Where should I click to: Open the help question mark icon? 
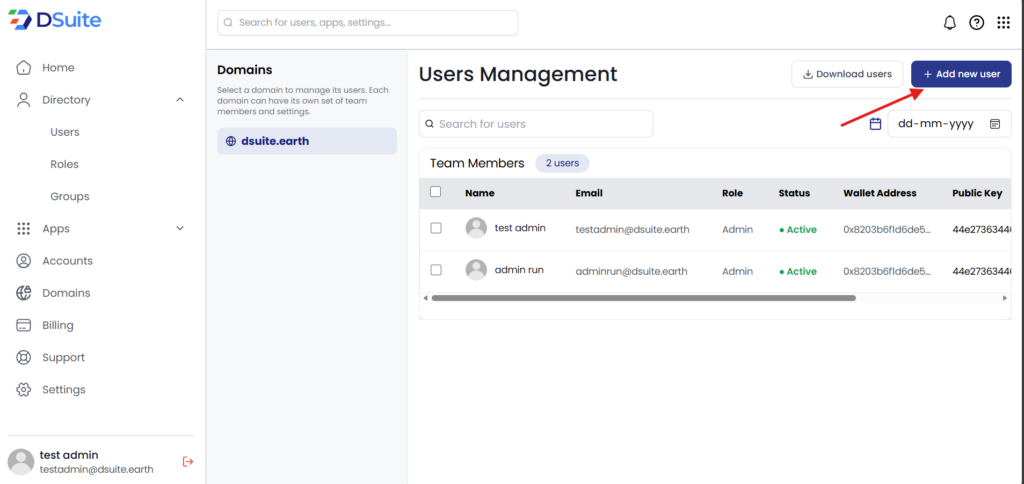point(977,23)
